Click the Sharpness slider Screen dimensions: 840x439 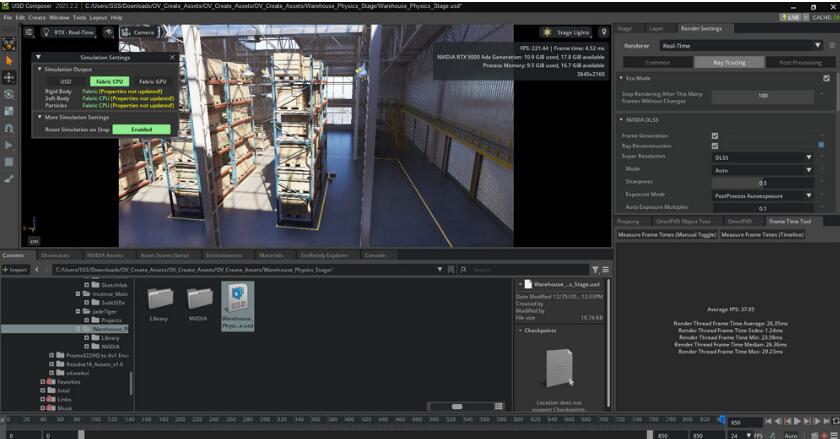tap(762, 182)
